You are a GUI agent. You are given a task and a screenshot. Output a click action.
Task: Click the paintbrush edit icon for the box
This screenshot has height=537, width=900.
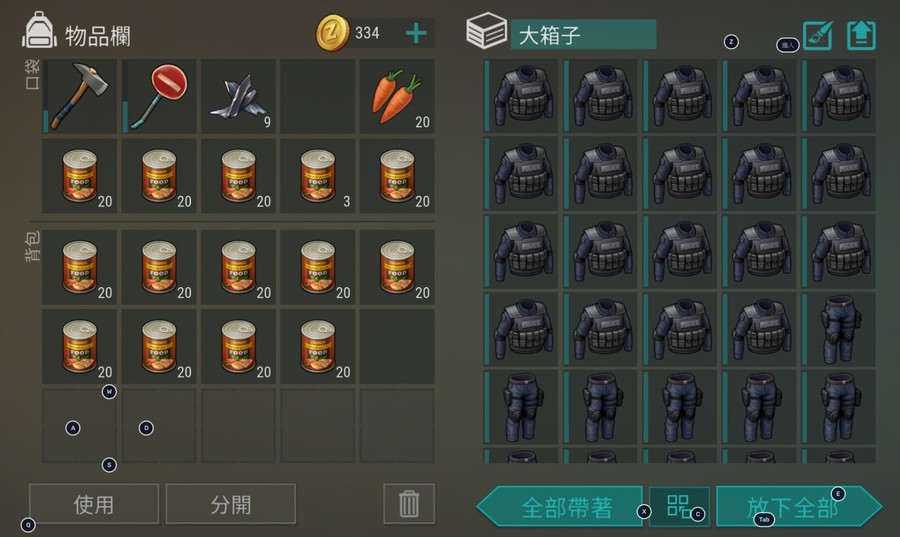coord(817,36)
